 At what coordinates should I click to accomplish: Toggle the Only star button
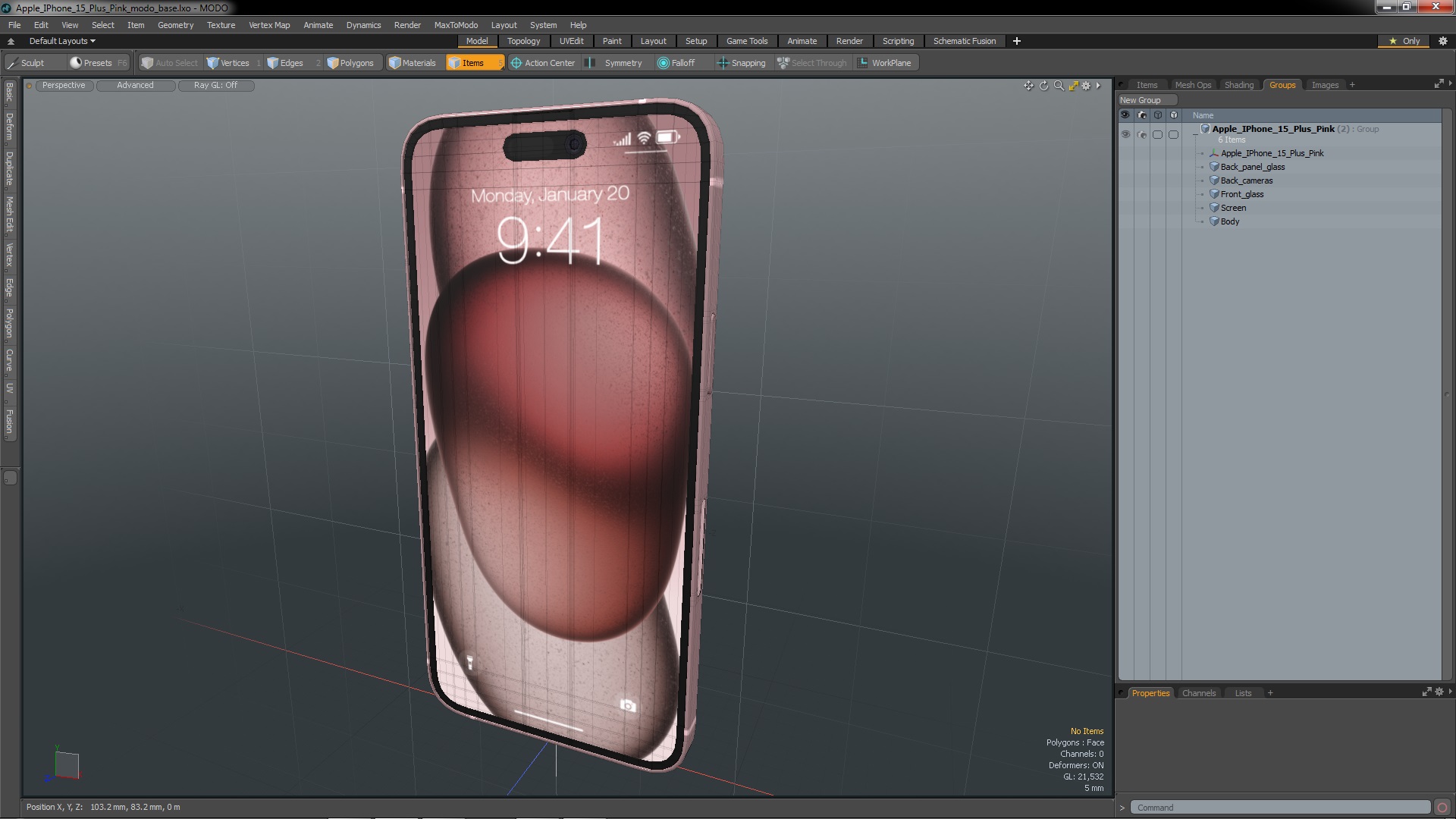coord(1404,41)
